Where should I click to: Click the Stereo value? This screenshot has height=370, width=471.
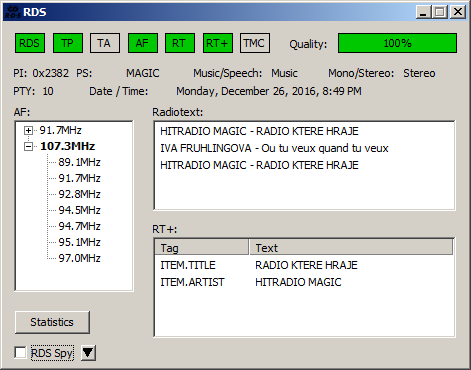419,73
